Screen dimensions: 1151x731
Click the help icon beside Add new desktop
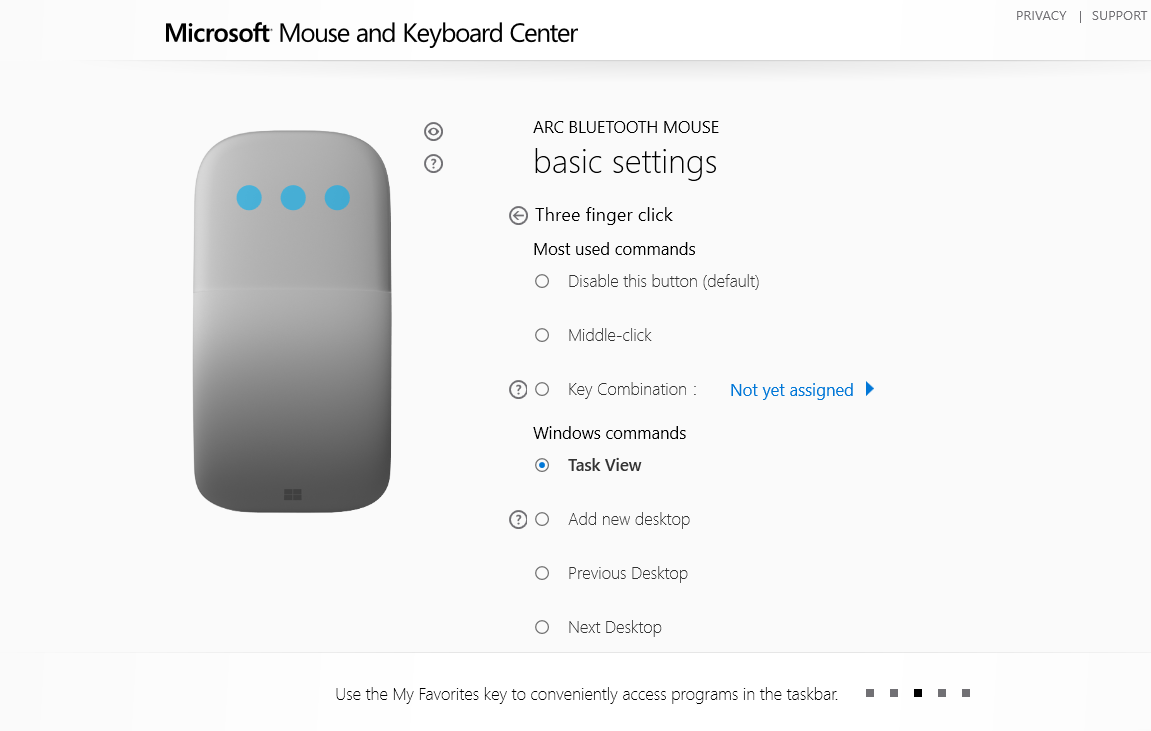click(518, 519)
